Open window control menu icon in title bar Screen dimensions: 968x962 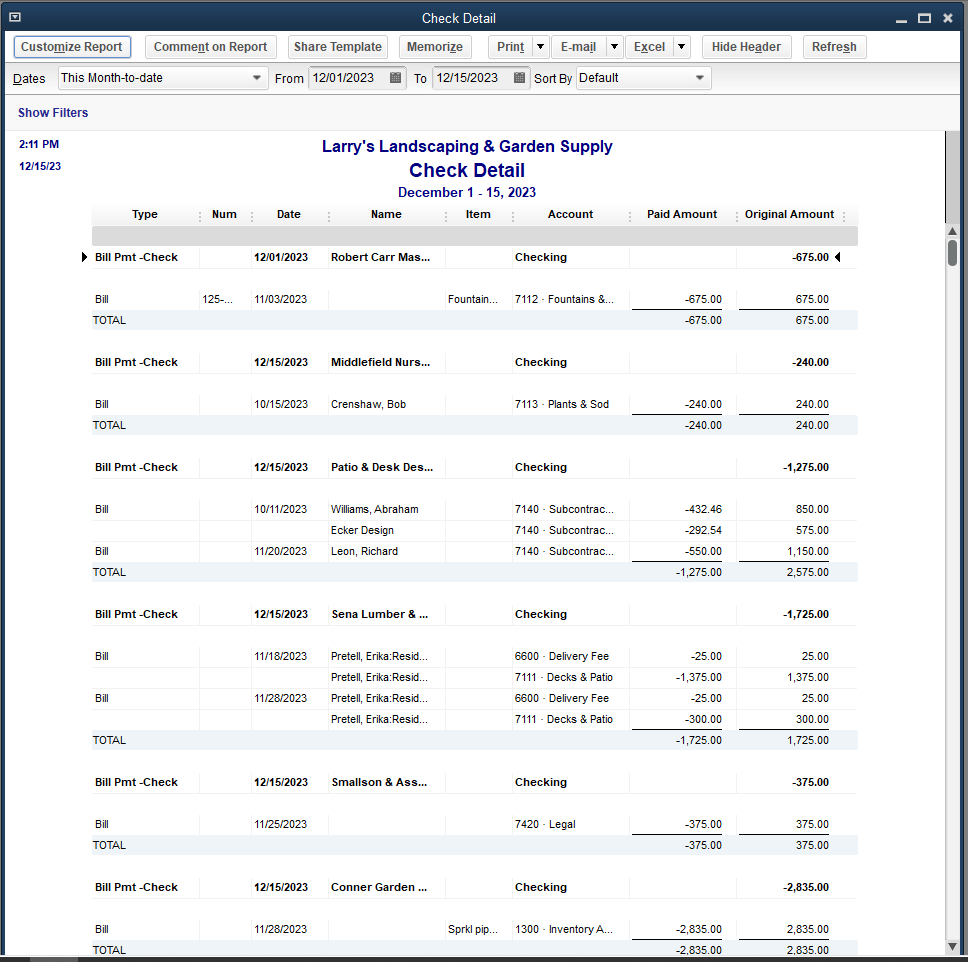click(x=15, y=17)
